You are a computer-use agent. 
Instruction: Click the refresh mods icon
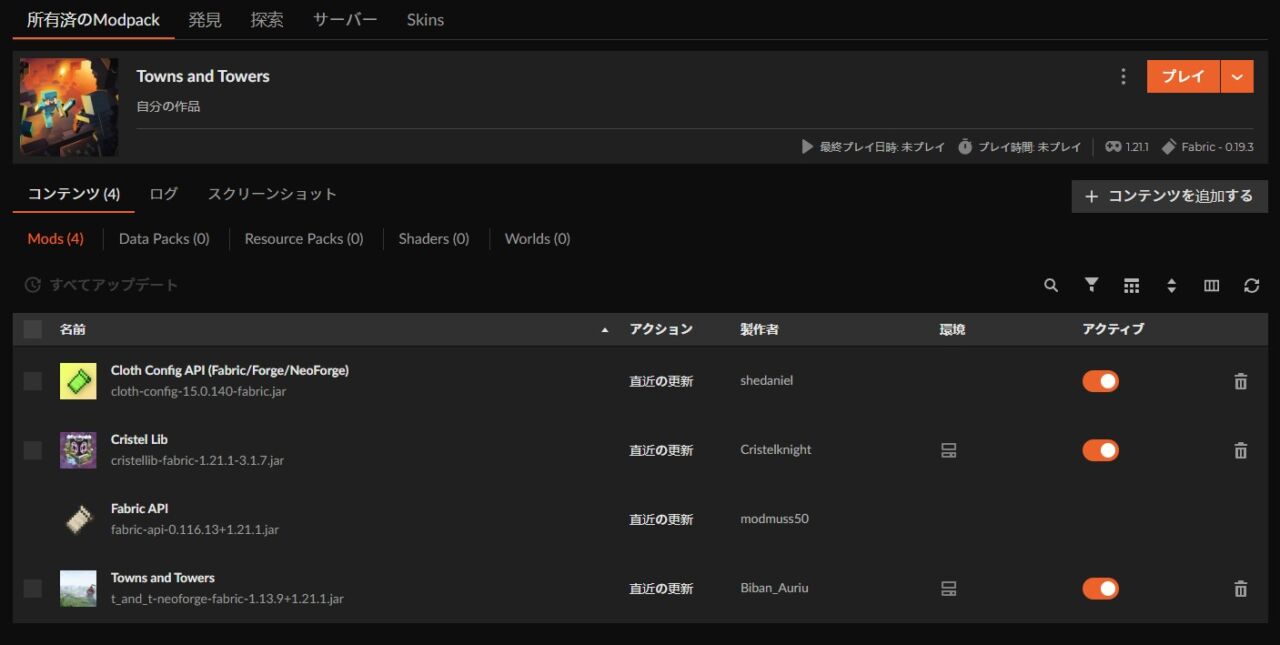click(1251, 285)
